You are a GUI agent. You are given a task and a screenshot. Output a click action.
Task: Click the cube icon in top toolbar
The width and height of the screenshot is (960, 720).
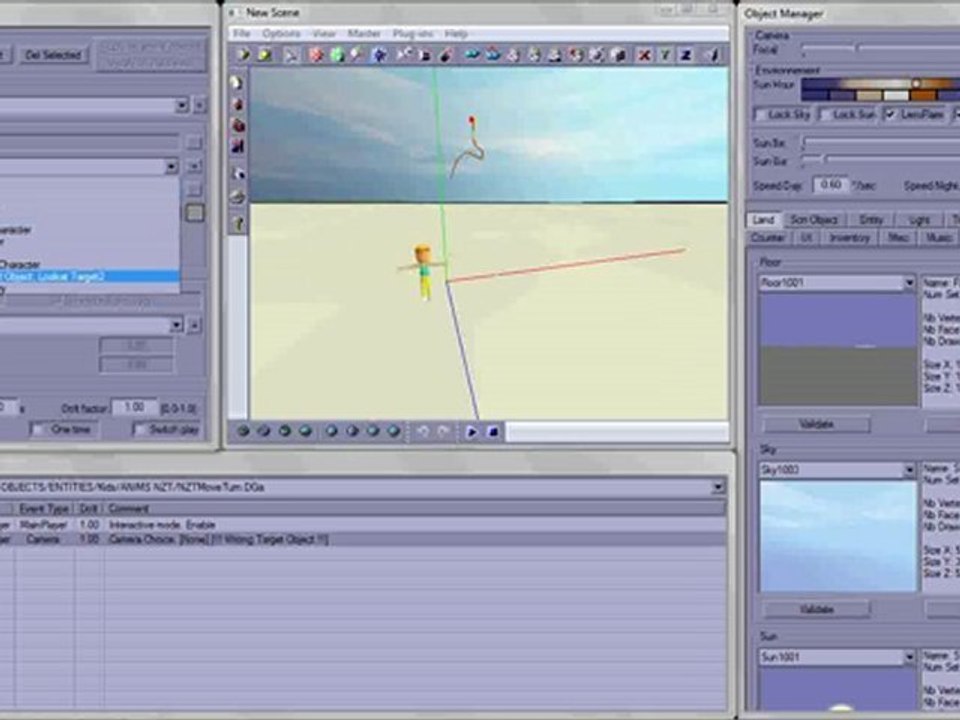619,55
